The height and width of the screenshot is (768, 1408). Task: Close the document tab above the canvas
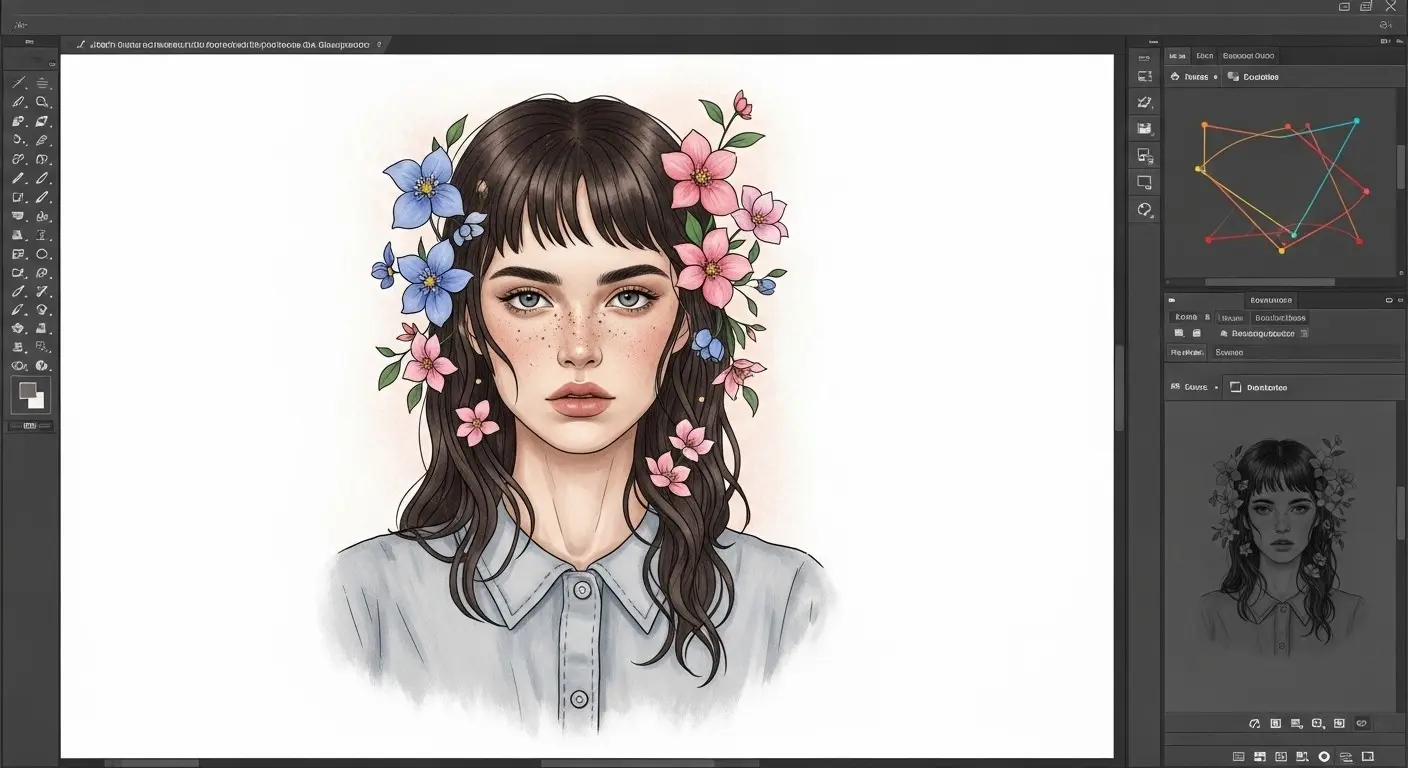[x=379, y=45]
